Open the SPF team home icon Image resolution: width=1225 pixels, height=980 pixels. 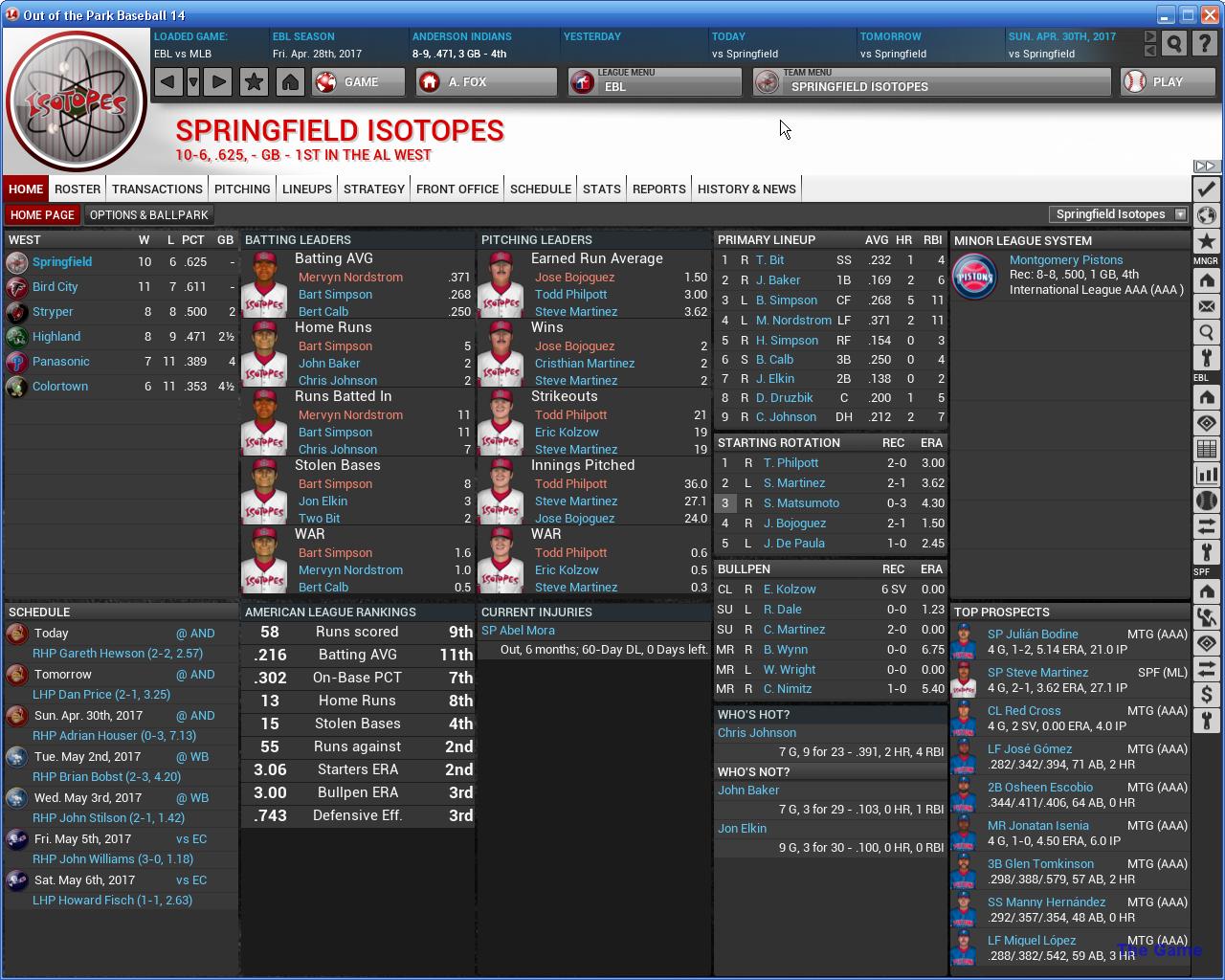tap(1206, 591)
